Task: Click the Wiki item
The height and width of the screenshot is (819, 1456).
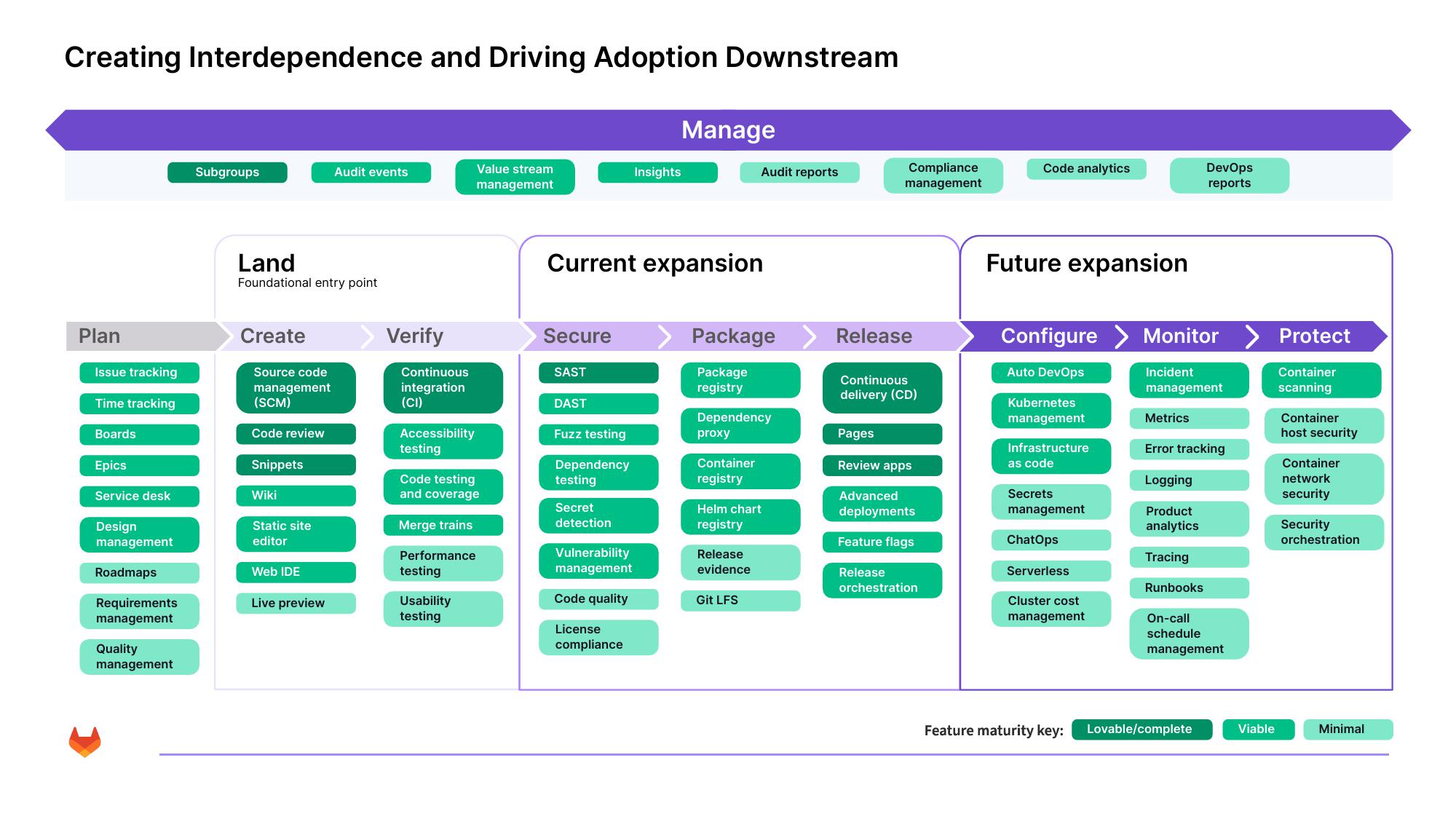Action: click(296, 496)
